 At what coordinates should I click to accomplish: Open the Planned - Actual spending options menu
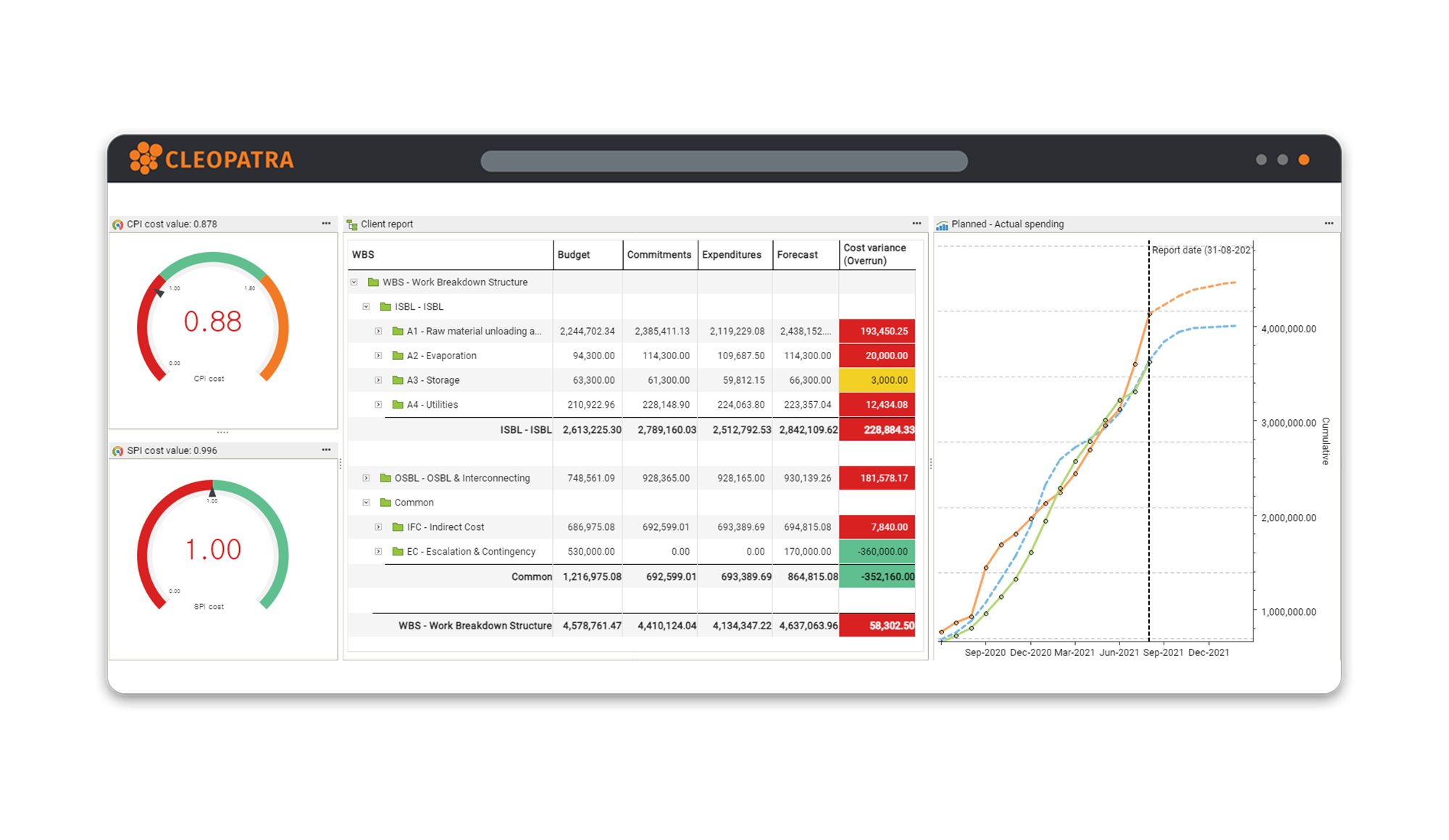pos(1329,223)
